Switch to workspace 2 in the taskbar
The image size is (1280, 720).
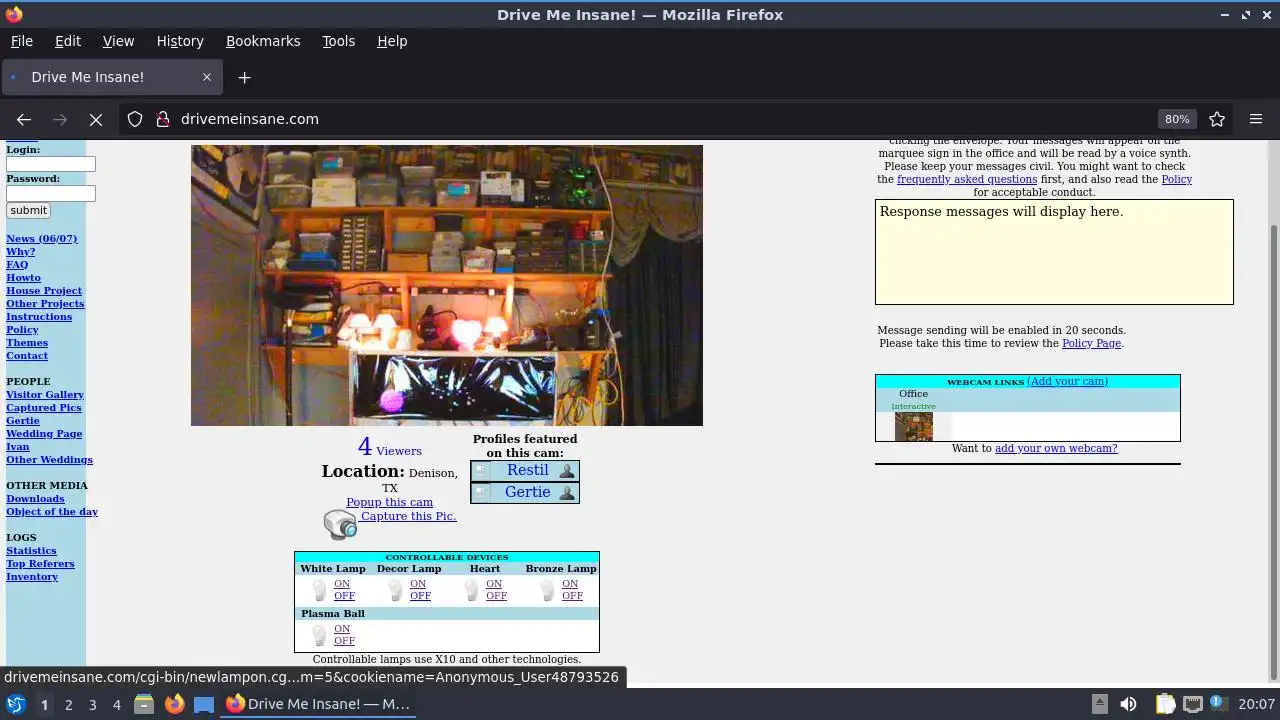[x=68, y=705]
